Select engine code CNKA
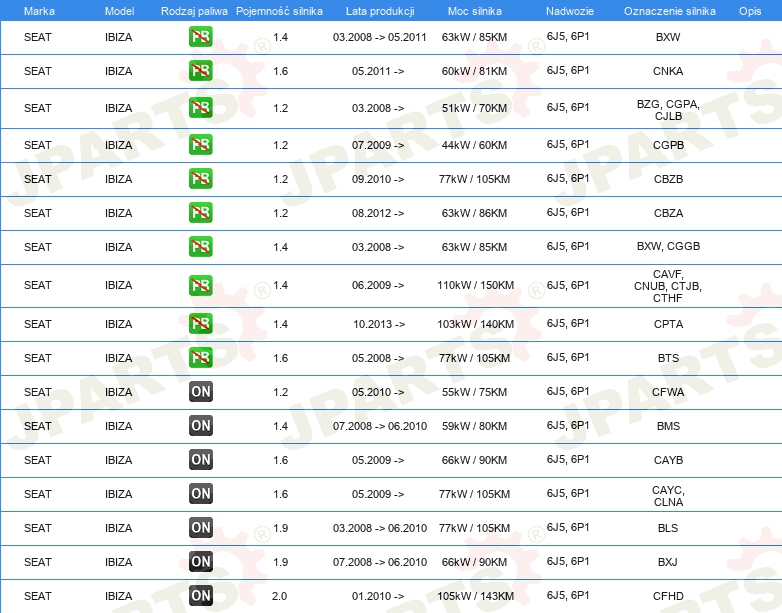The width and height of the screenshot is (782, 613). pyautogui.click(x=668, y=71)
